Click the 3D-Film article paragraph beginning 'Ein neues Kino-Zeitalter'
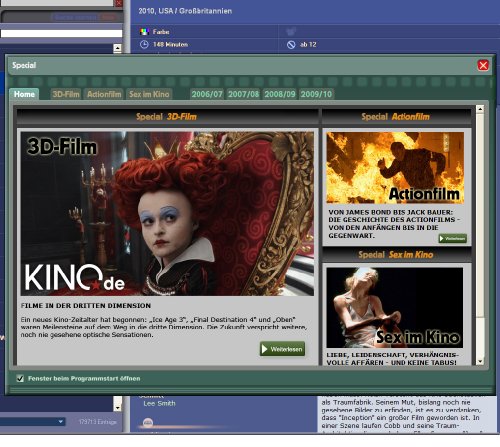This screenshot has height=447, width=500. coord(164,327)
